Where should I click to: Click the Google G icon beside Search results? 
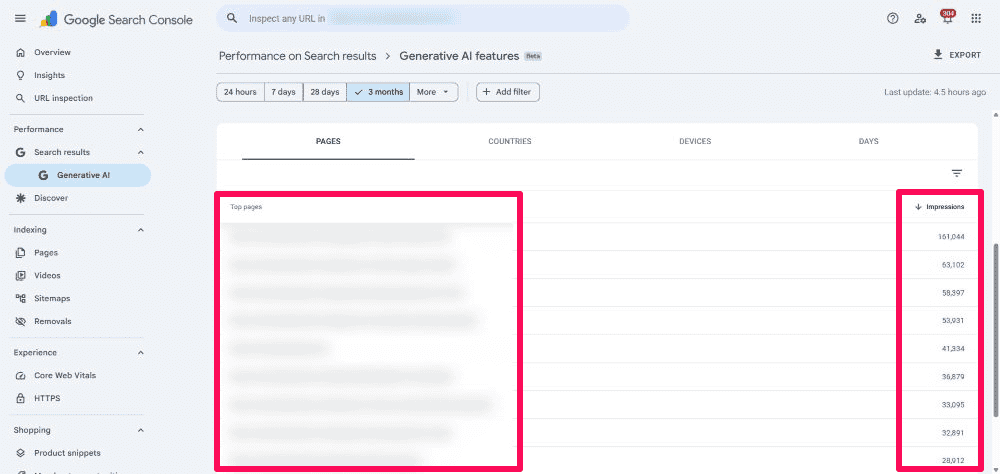pyautogui.click(x=20, y=152)
